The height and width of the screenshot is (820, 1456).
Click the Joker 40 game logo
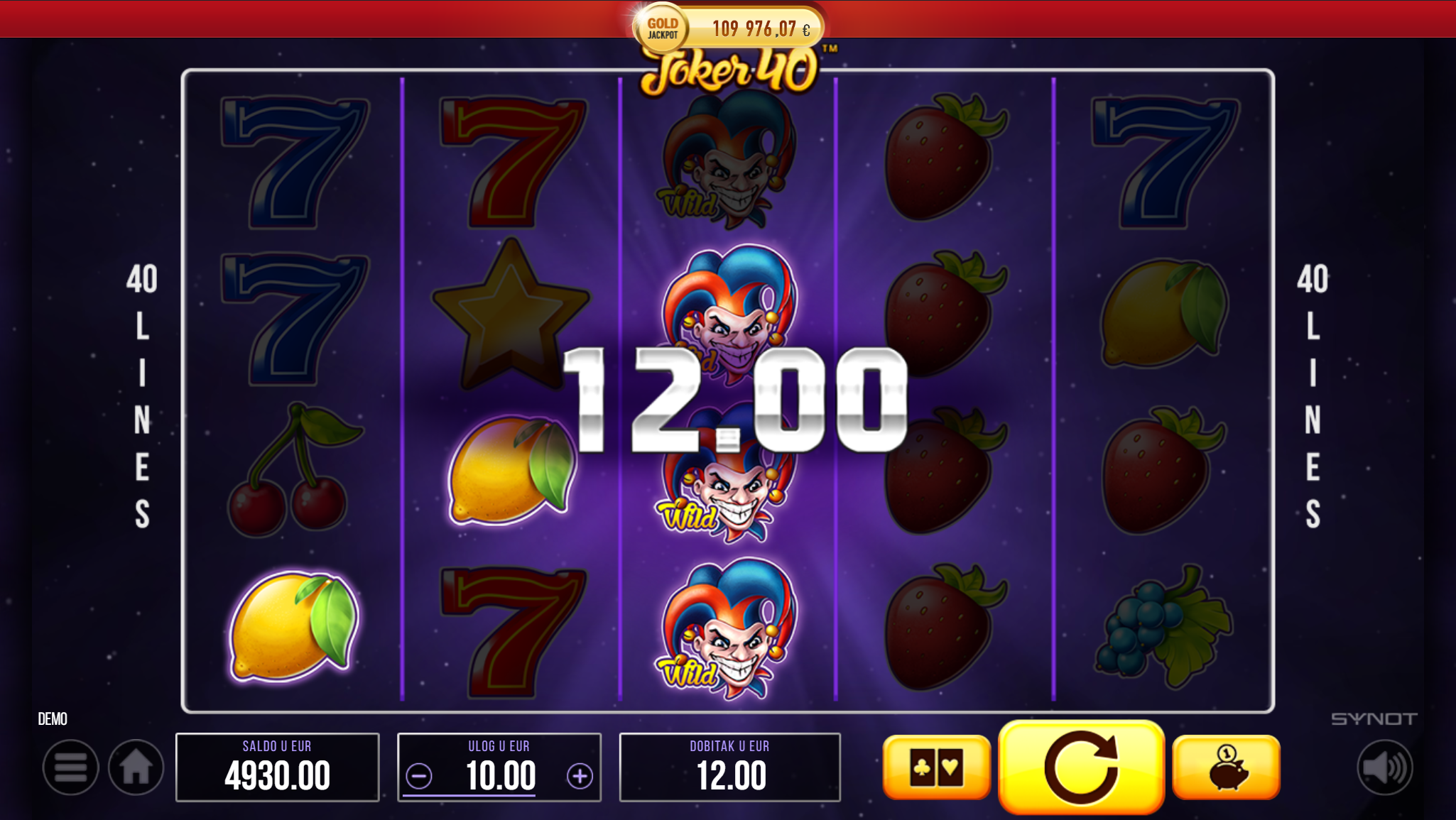coord(733,72)
